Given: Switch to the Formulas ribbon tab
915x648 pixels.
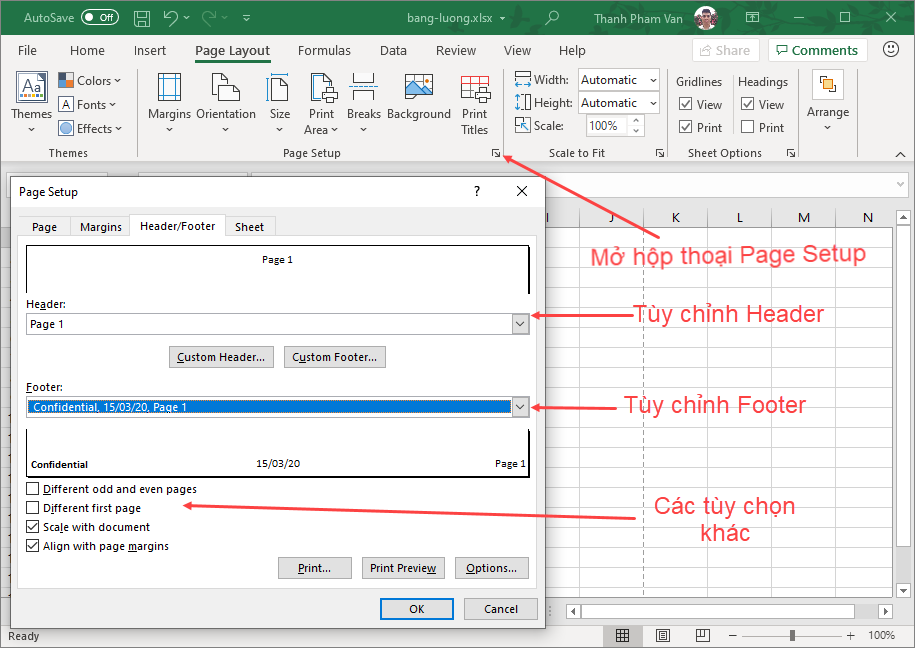Looking at the screenshot, I should point(324,51).
